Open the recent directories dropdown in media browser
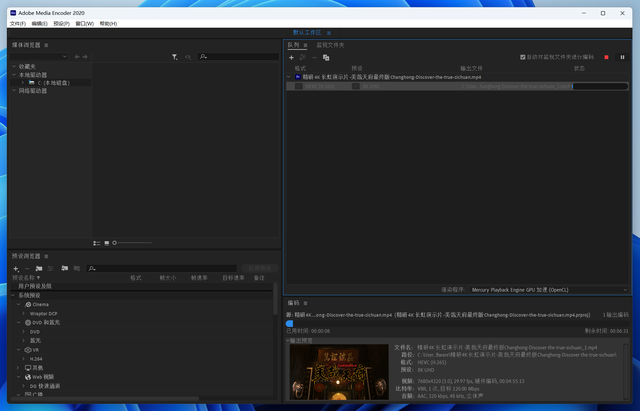Screen dimensions: 640x411 click(x=39, y=56)
